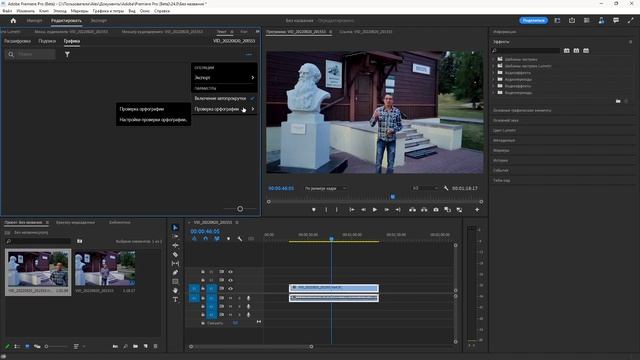Image resolution: width=640 pixels, height=360 pixels.
Task: Step back one frame in Program monitor
Action: 363,209
